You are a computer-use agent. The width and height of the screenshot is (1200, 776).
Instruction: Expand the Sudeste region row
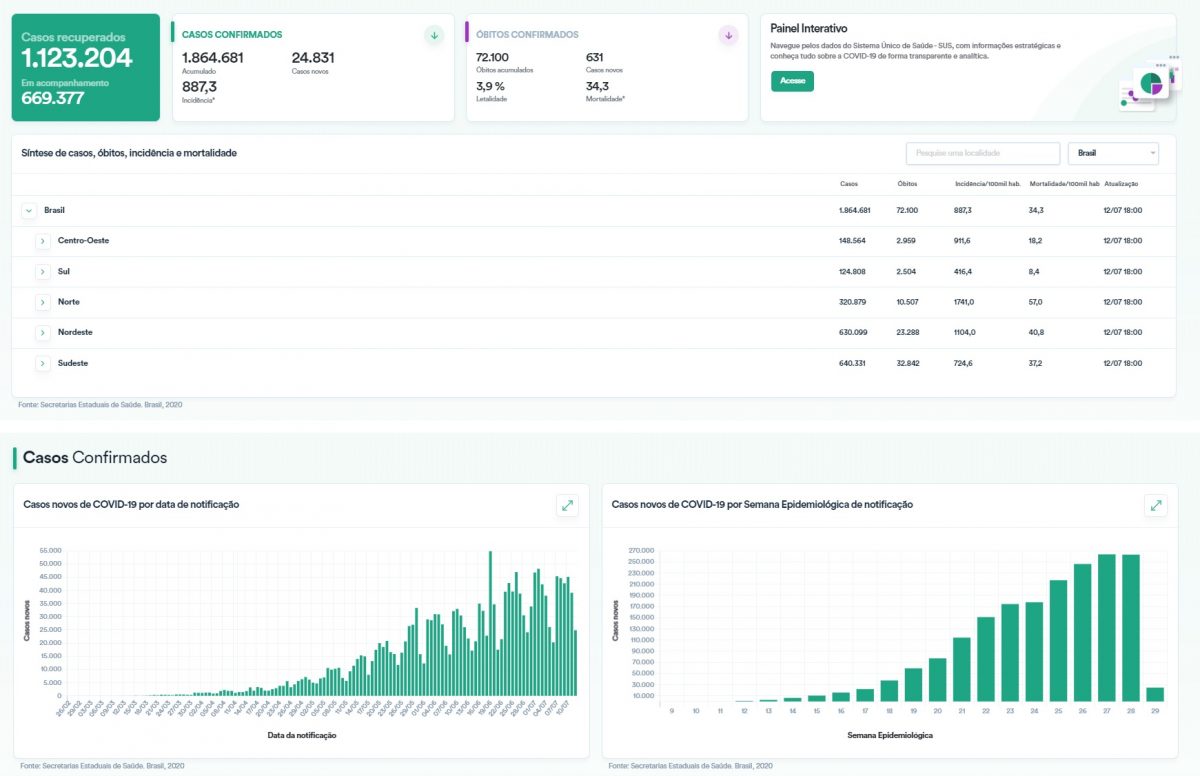coord(43,363)
